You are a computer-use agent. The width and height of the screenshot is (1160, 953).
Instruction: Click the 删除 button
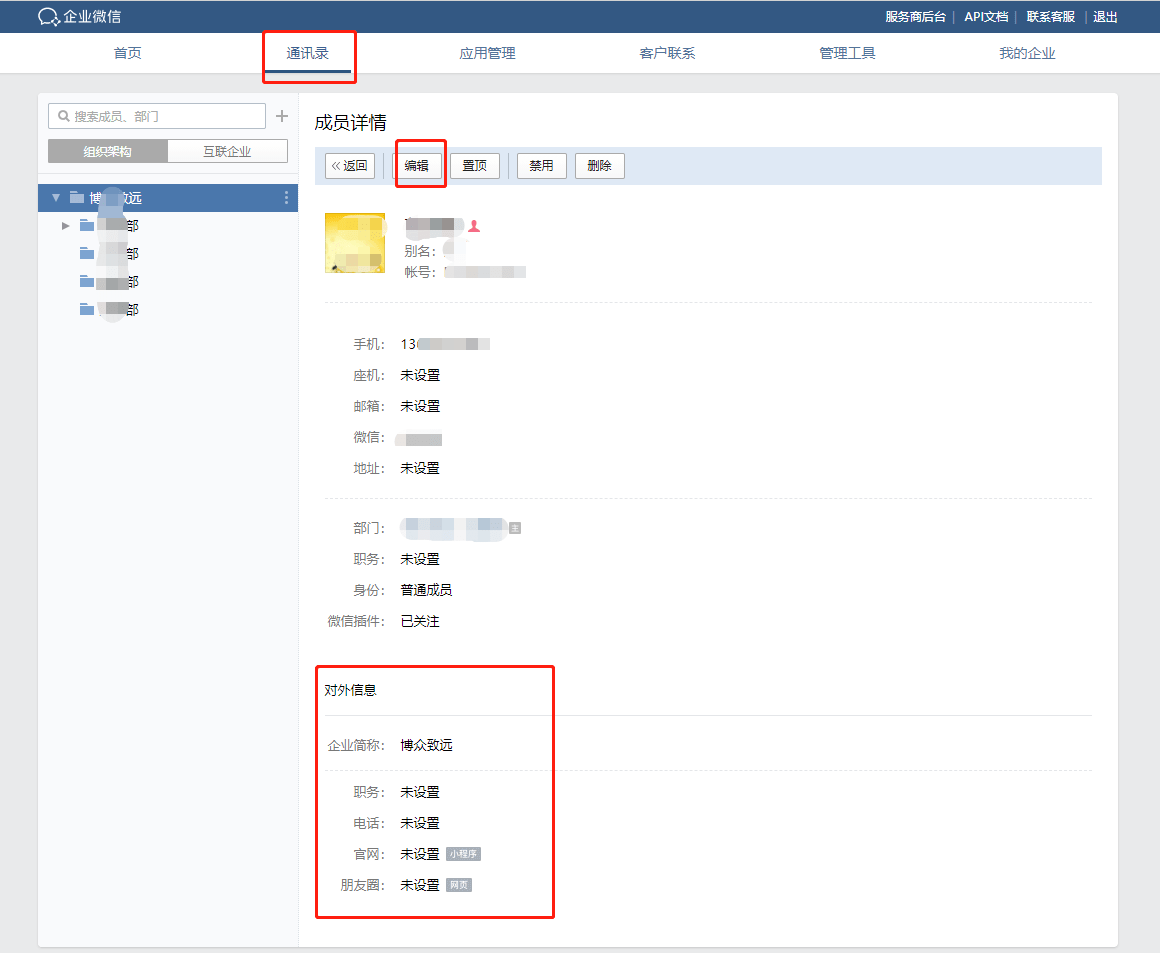pos(599,166)
